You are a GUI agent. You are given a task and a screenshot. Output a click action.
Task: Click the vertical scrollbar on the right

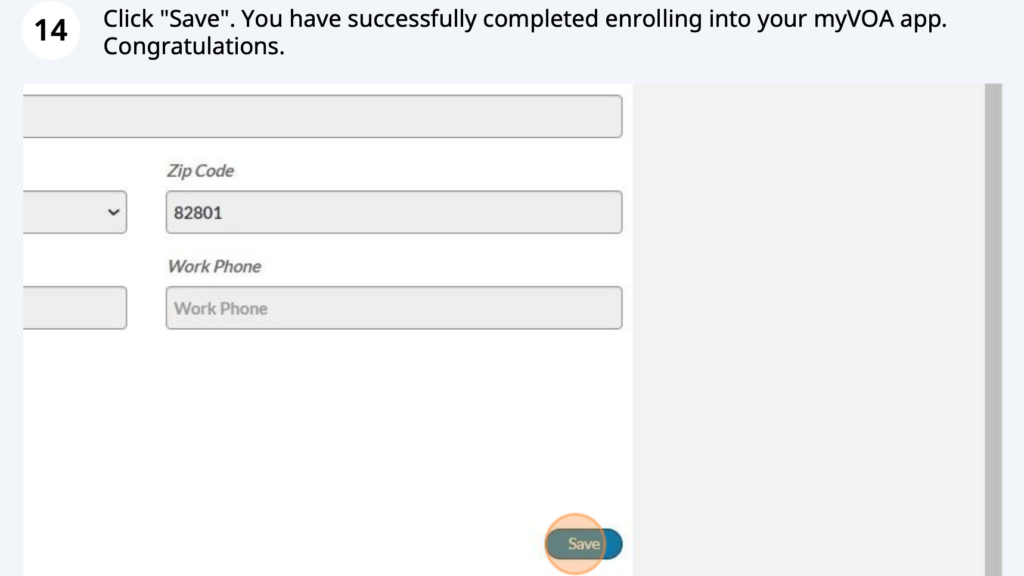[x=993, y=330]
